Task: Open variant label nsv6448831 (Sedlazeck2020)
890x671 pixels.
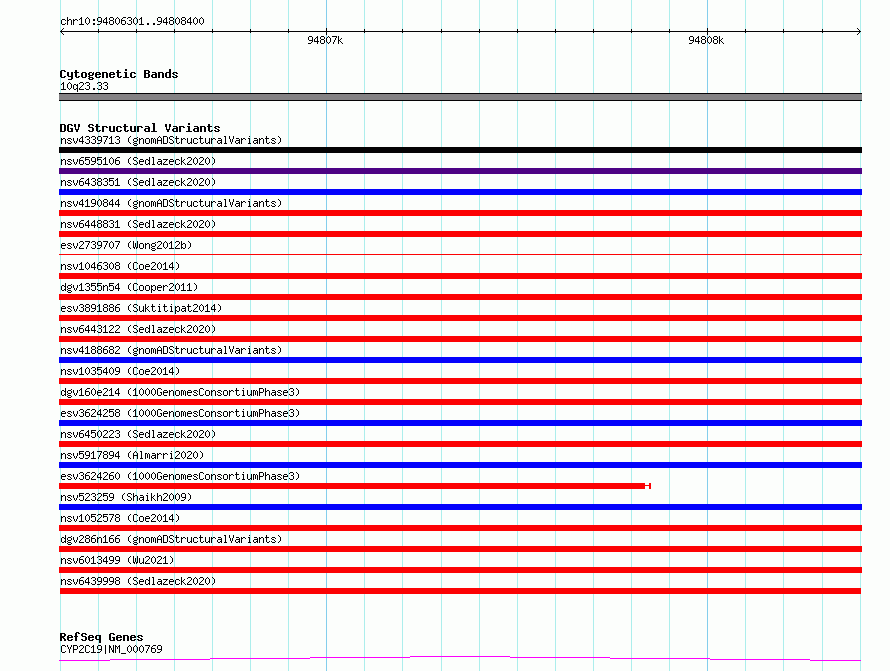Action: (x=138, y=224)
